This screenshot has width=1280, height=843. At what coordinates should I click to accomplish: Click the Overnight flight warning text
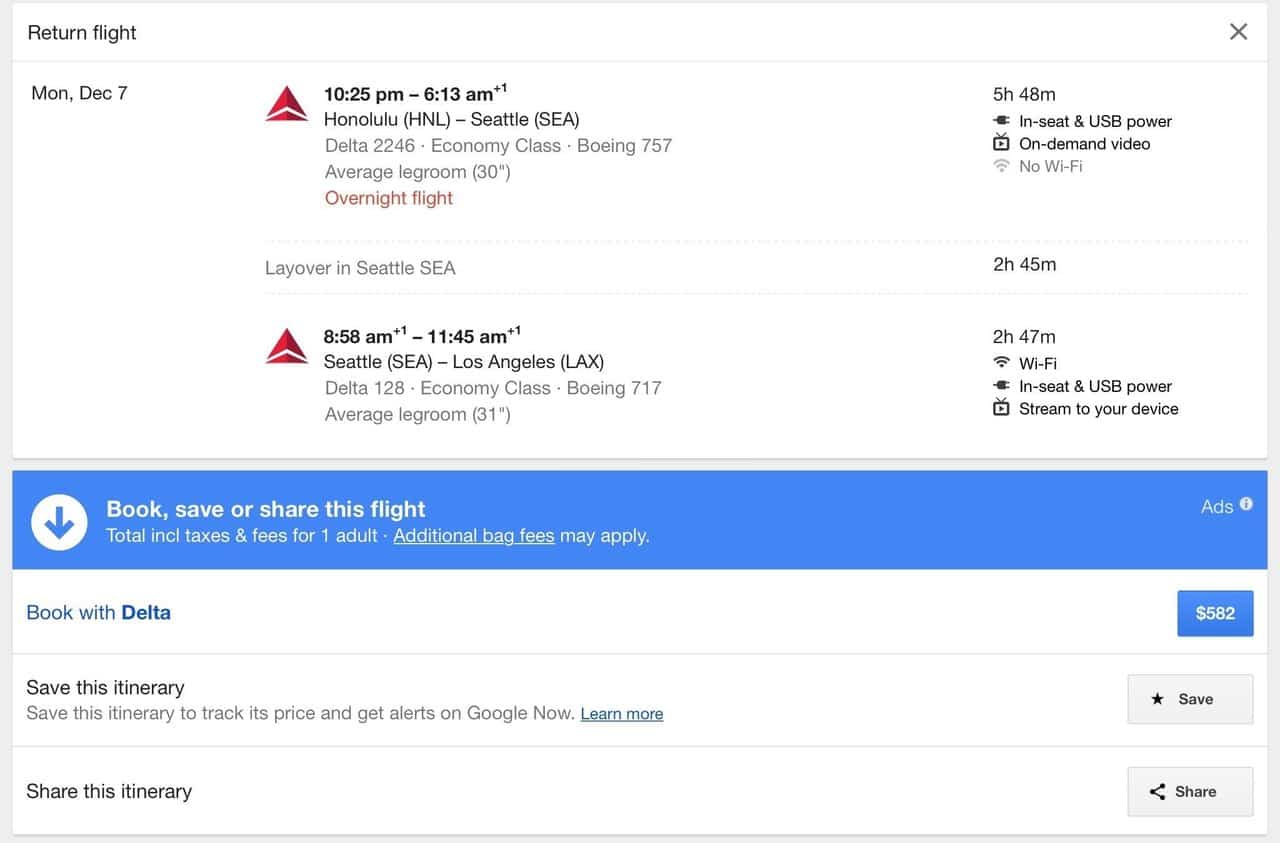coord(389,198)
